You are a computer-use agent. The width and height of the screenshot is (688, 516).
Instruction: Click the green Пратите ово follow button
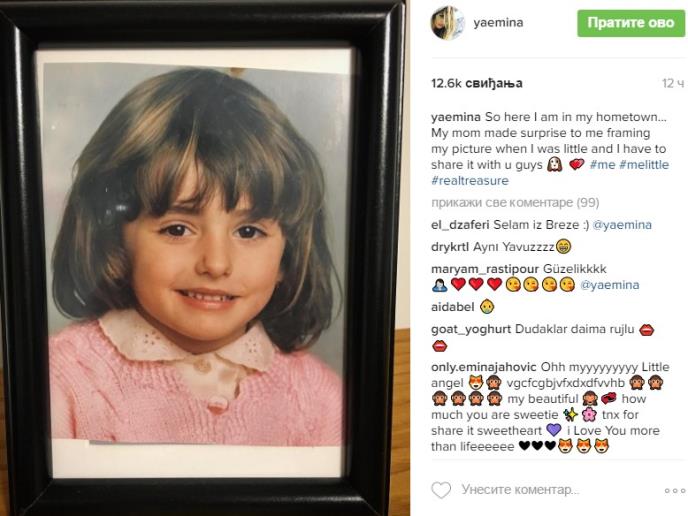coord(631,23)
